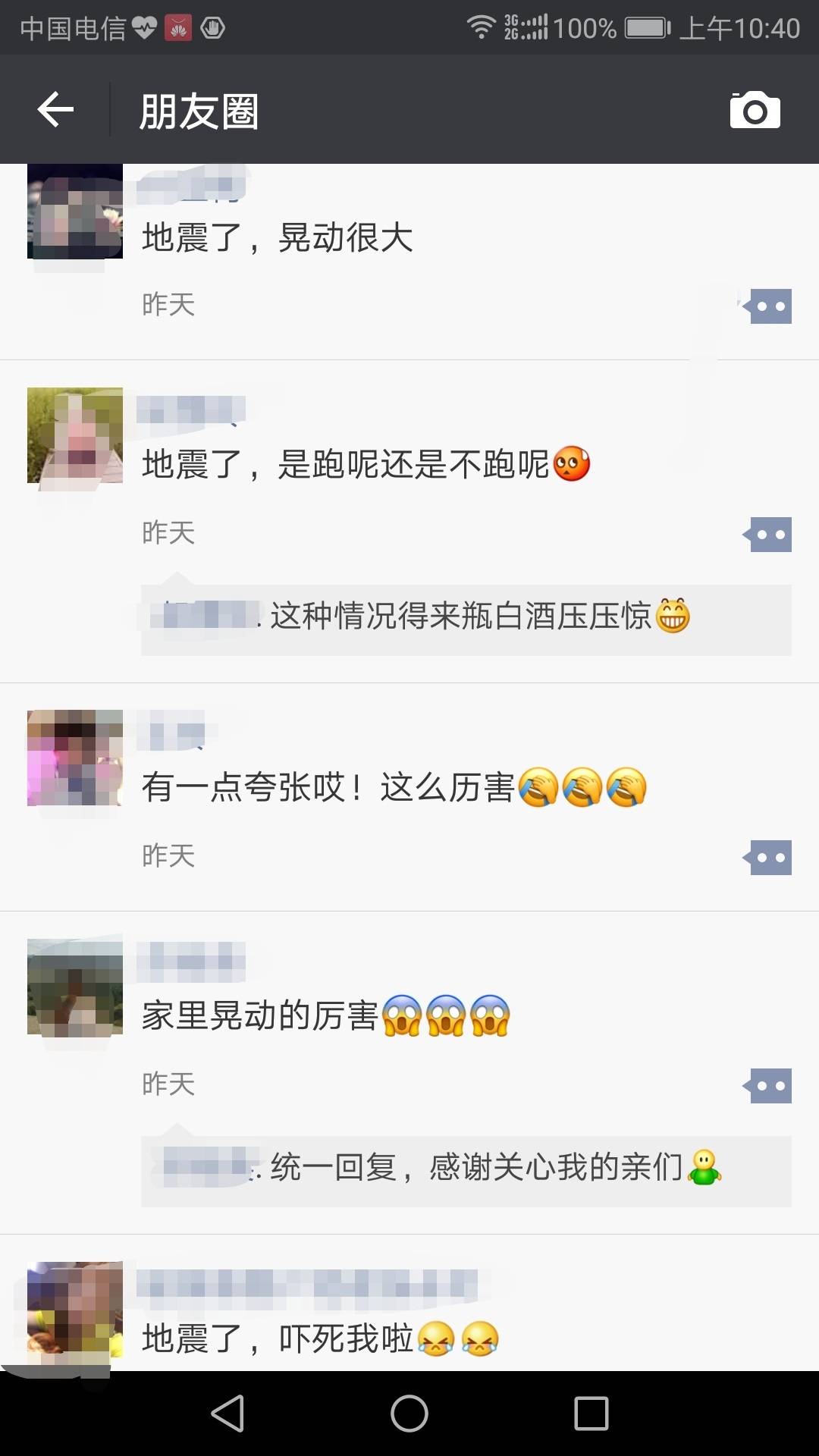This screenshot has height=1456, width=819.
Task: Open the camera to post a moment
Action: point(755,111)
